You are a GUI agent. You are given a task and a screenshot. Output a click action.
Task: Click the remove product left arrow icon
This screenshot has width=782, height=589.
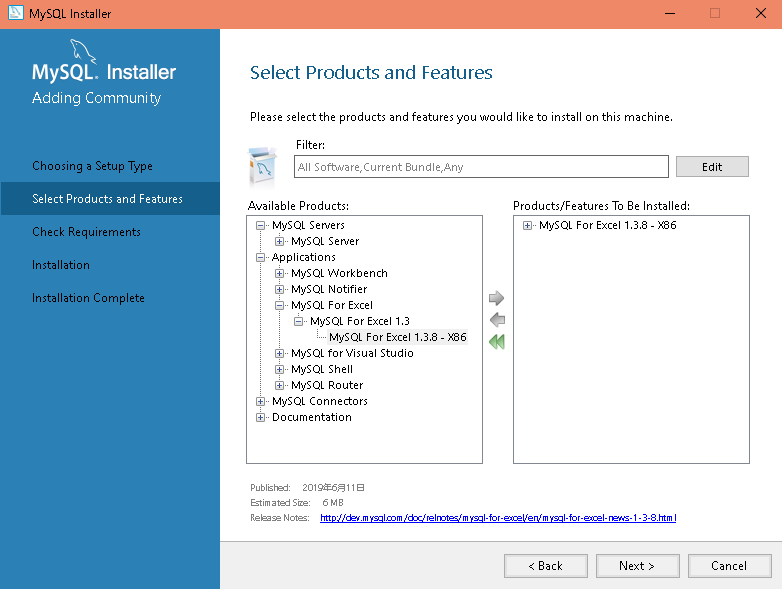pyautogui.click(x=497, y=320)
